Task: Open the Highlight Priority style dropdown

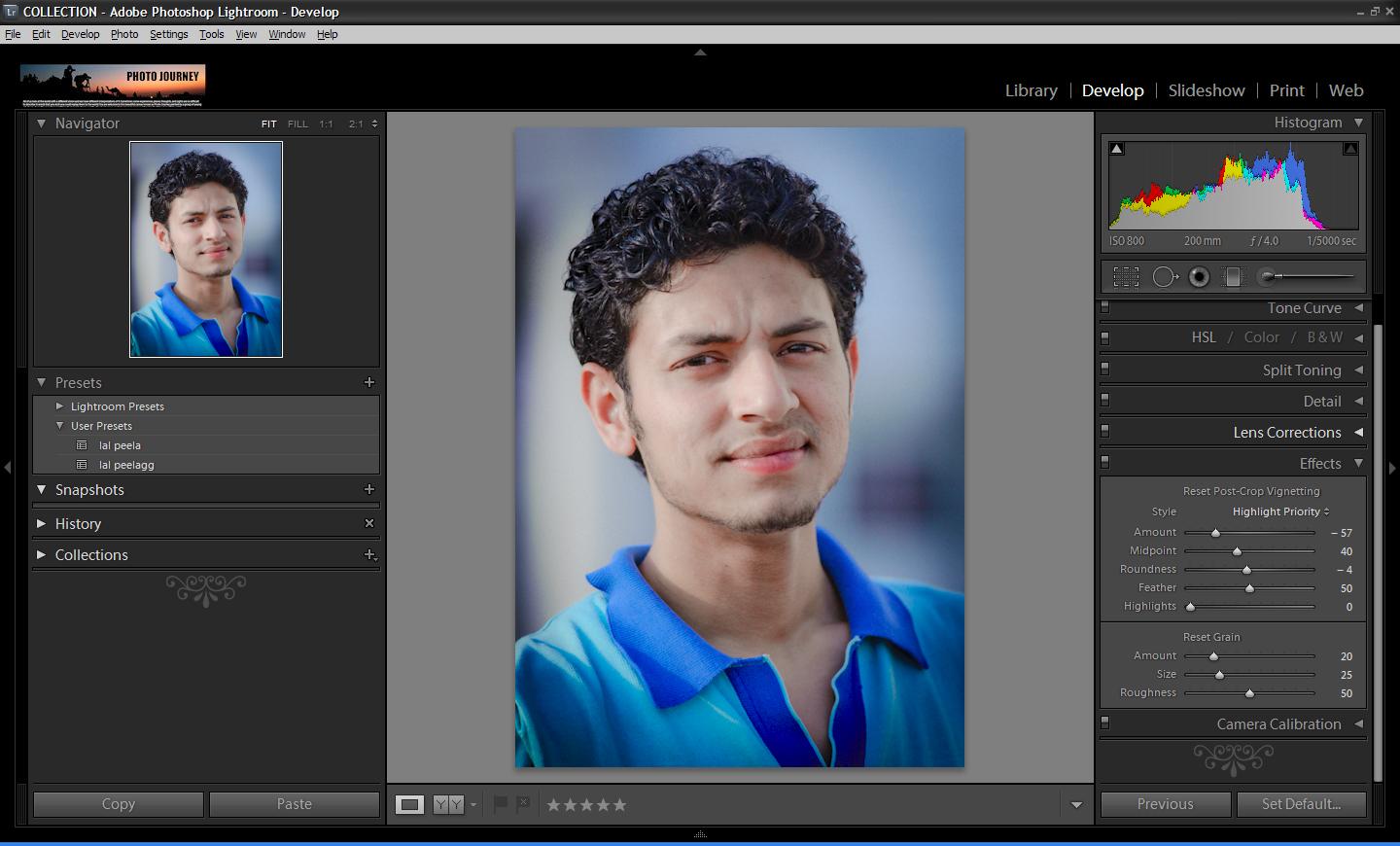Action: point(1280,511)
